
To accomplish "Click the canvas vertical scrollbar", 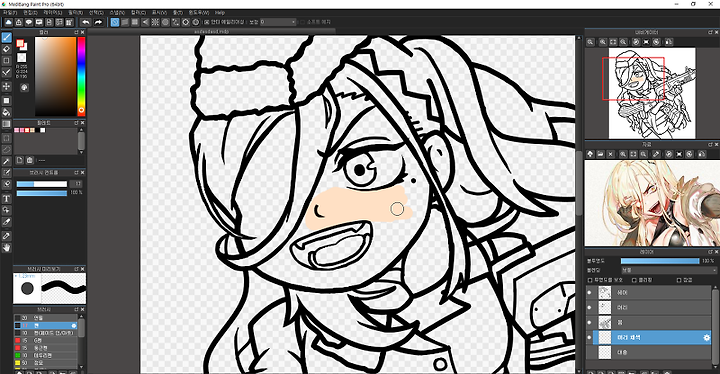I will click(x=579, y=184).
